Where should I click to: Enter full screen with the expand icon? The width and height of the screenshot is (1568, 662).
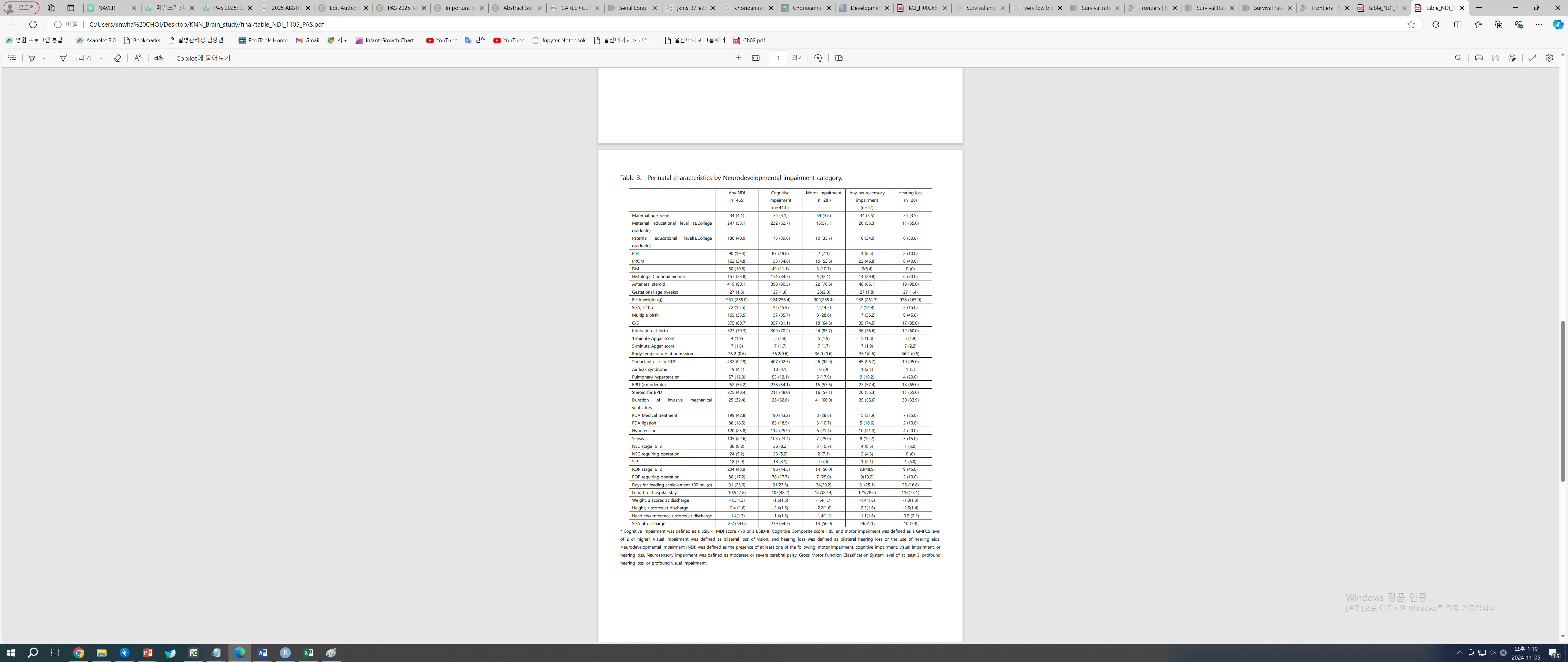[x=1533, y=58]
